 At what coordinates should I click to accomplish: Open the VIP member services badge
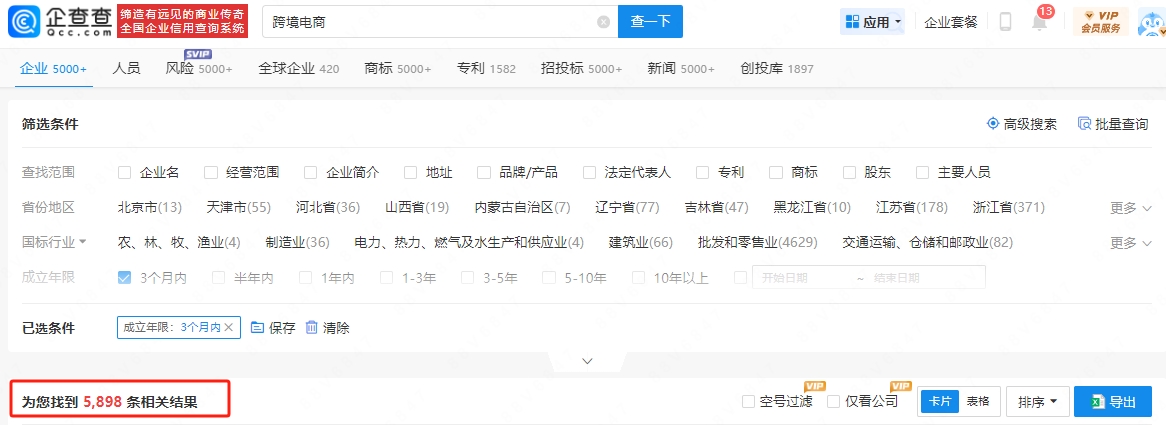[1101, 22]
